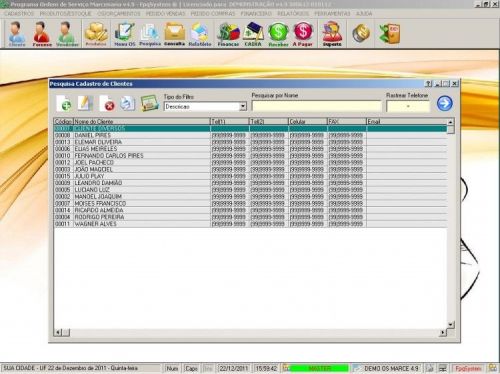This screenshot has width=500, height=374.
Task: Open the Receber green dollar icon
Action: [278, 34]
